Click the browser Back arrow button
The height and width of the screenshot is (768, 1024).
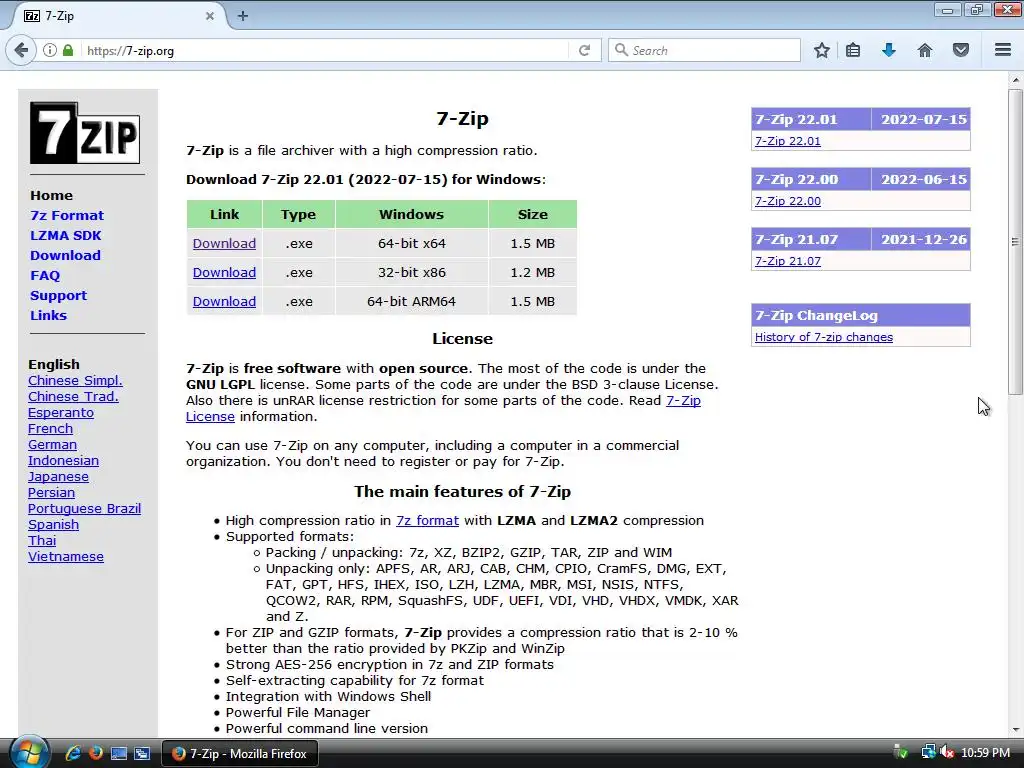21,50
